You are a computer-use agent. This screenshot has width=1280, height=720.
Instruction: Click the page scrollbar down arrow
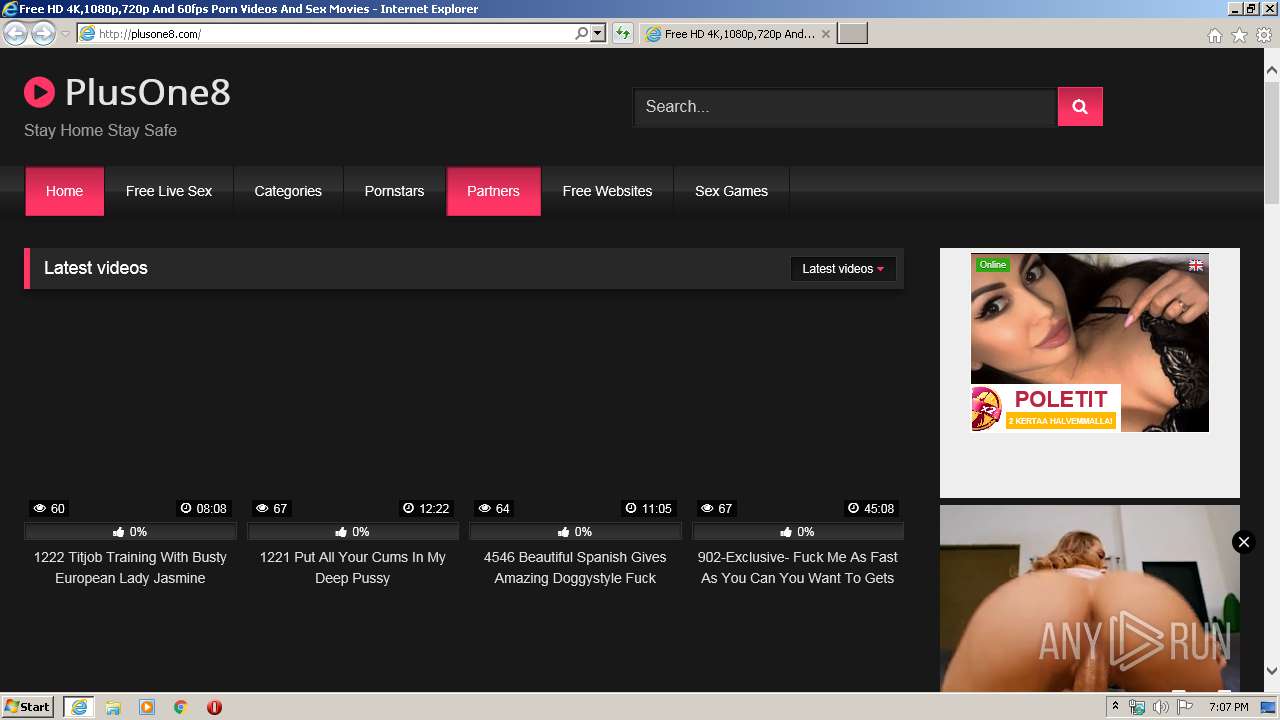click(x=1272, y=671)
